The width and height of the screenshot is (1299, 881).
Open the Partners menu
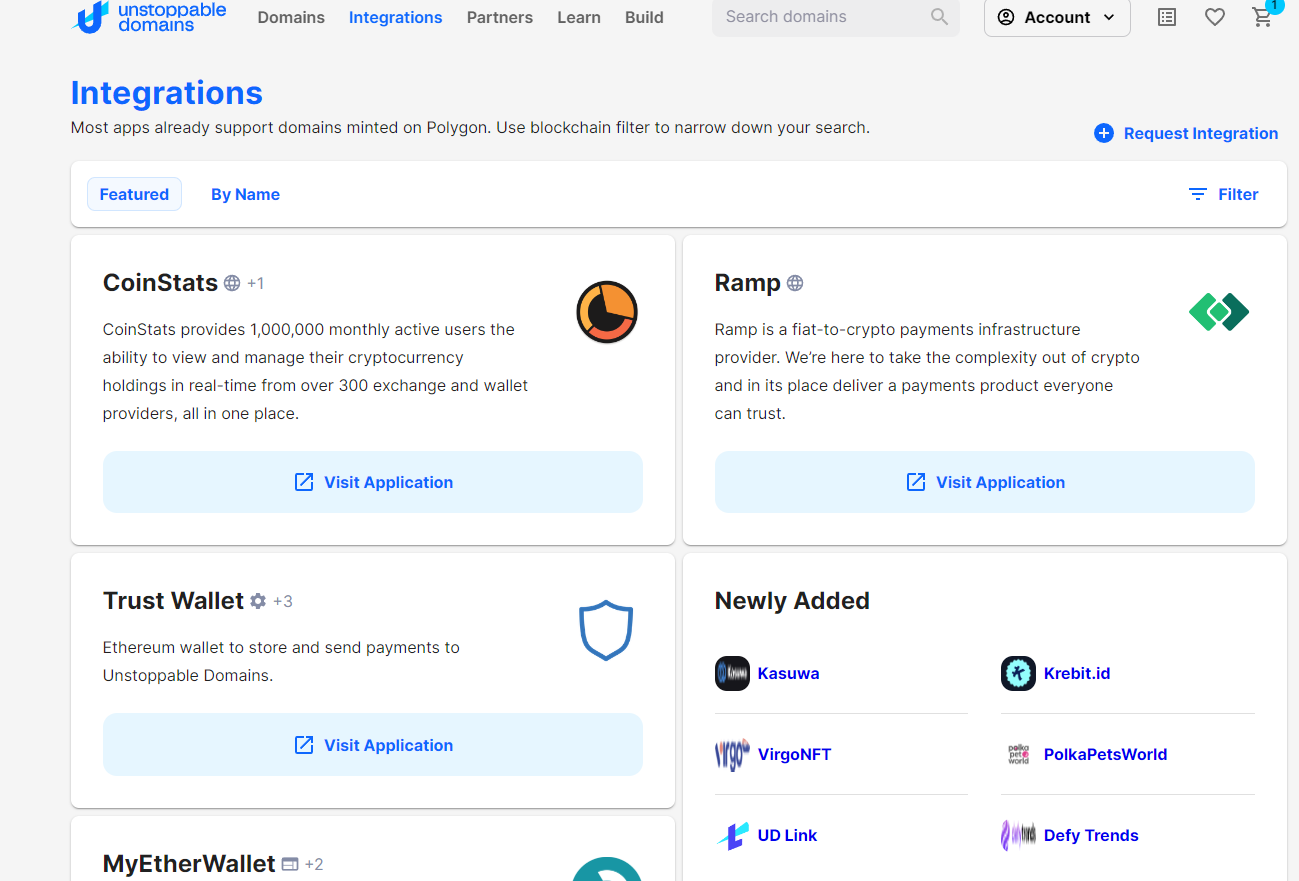[500, 17]
